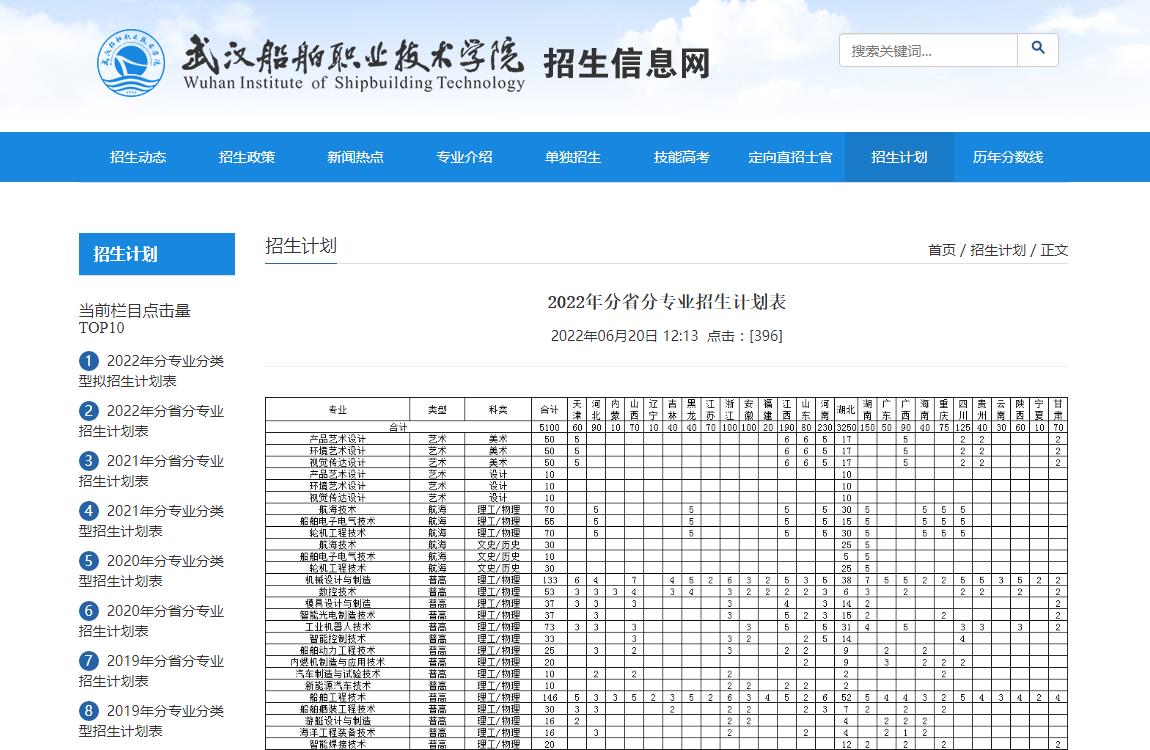Open the 技能高考 menu item
Viewport: 1150px width, 750px height.
tap(682, 157)
